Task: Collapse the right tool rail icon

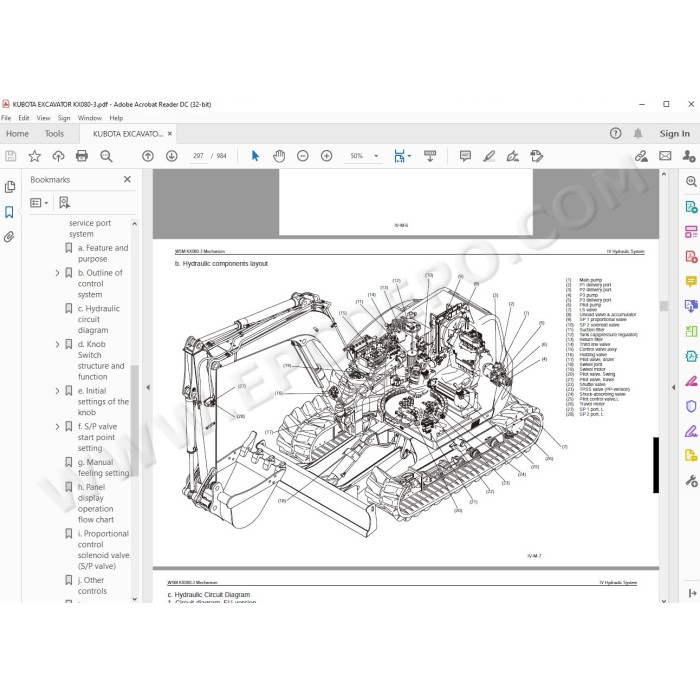Action: (692, 593)
